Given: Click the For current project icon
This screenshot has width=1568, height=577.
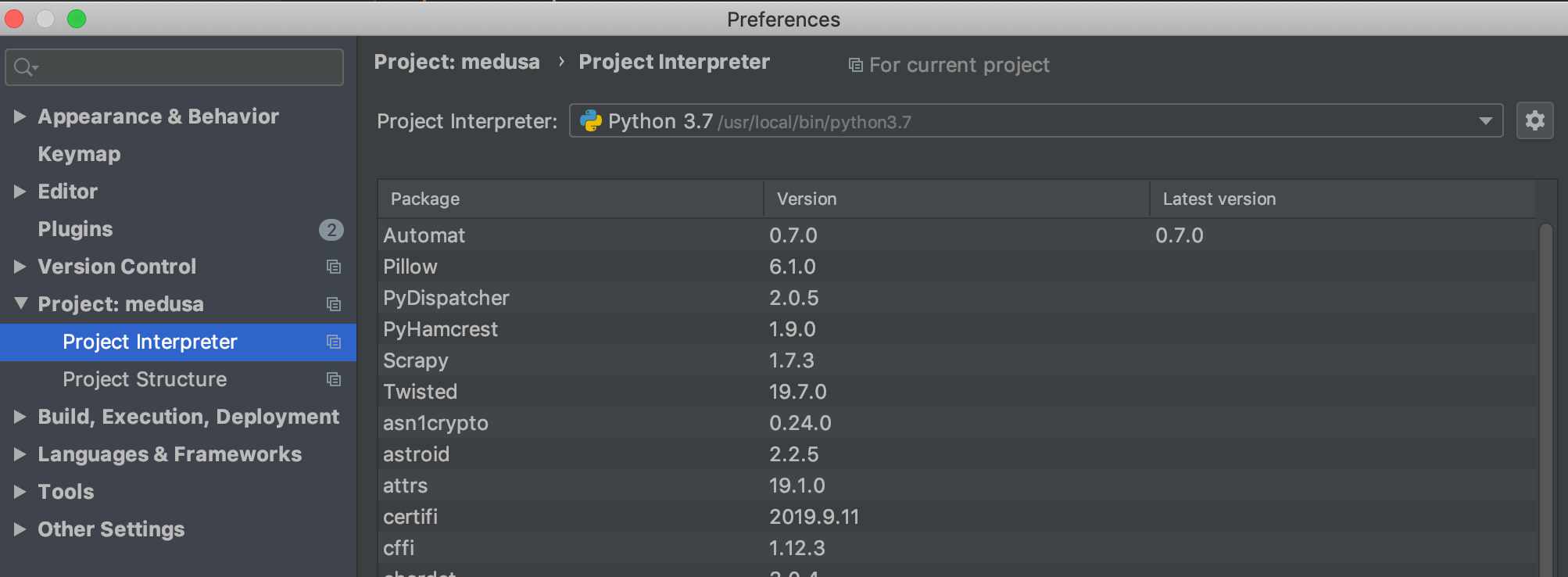Looking at the screenshot, I should 856,65.
